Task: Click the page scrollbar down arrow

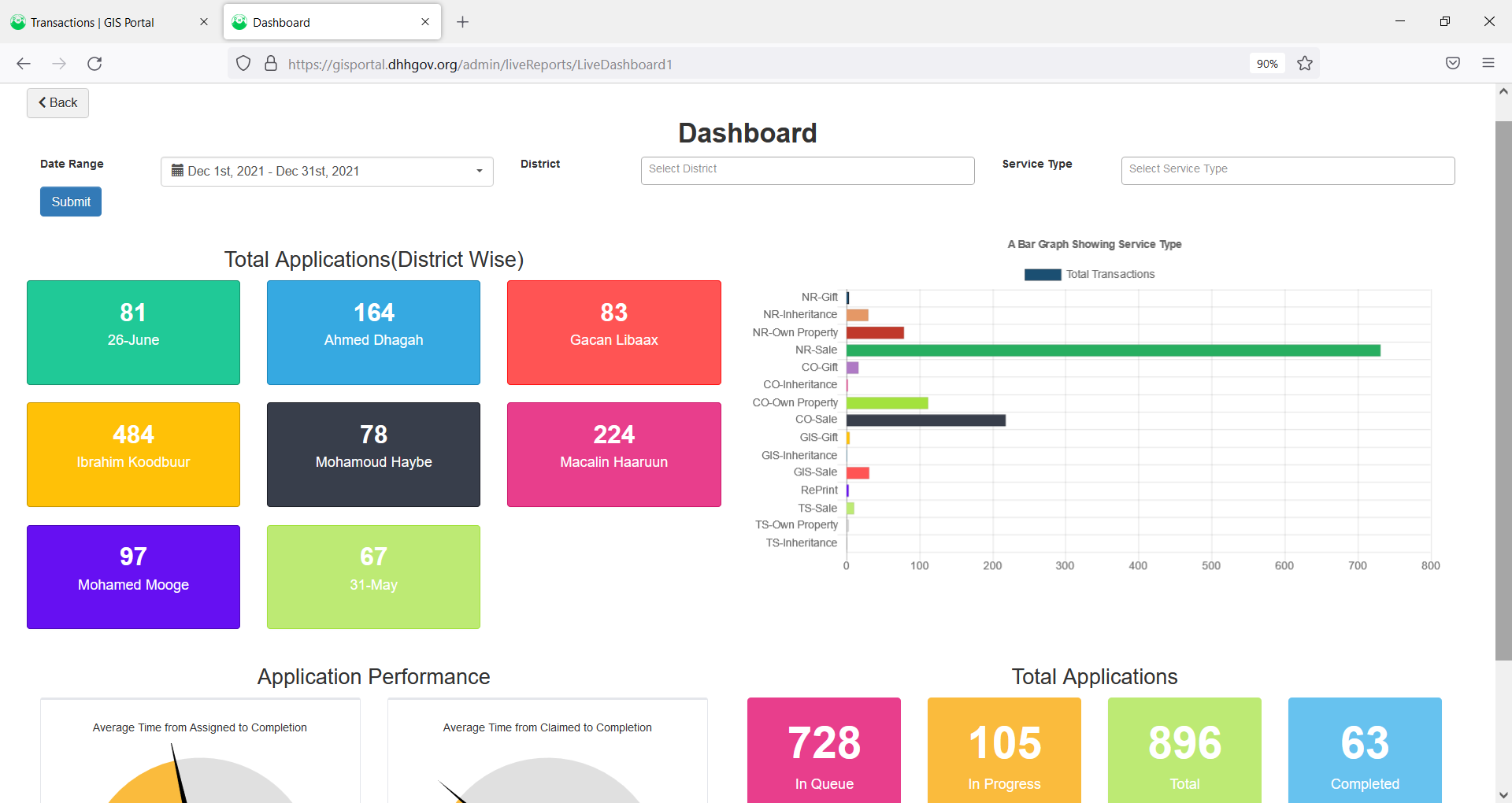Action: click(x=1503, y=794)
